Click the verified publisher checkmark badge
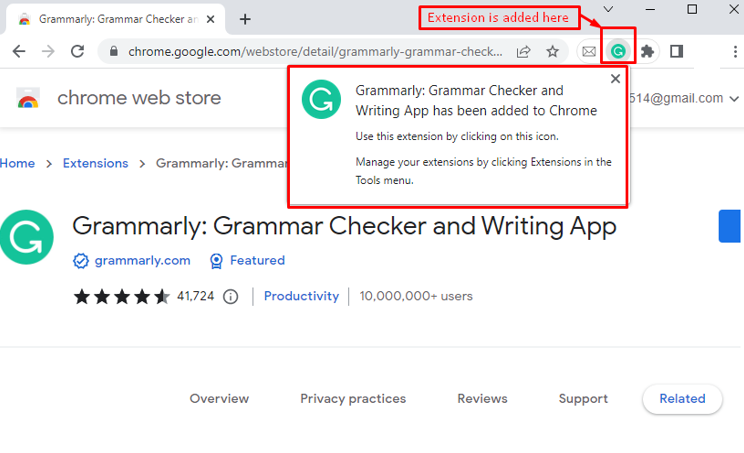The image size is (744, 453). pos(81,260)
